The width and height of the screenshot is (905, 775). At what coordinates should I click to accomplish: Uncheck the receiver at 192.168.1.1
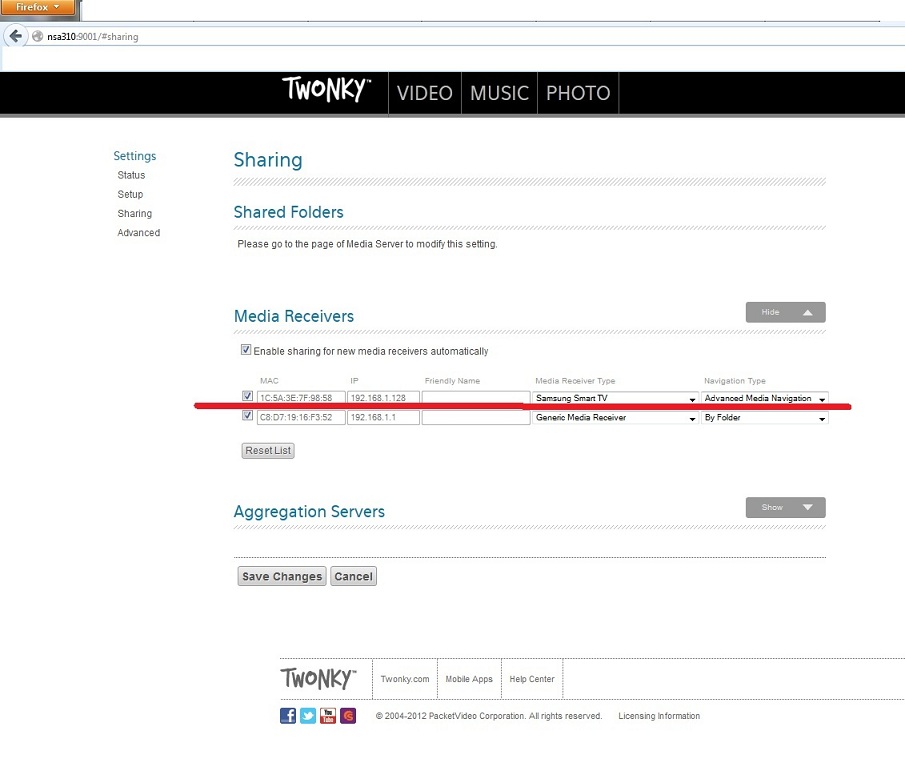[247, 417]
